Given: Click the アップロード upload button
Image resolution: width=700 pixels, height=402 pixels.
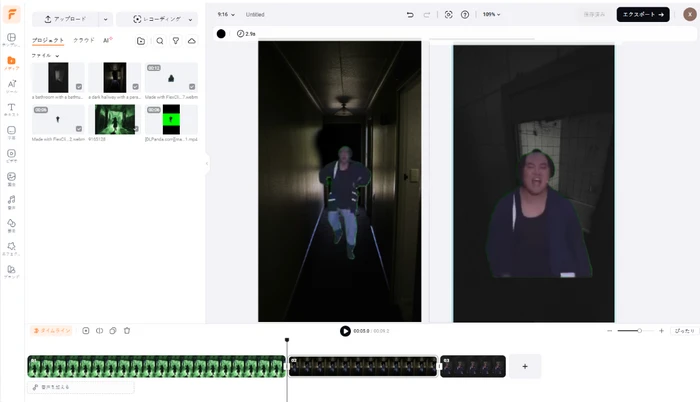Looking at the screenshot, I should [x=65, y=19].
